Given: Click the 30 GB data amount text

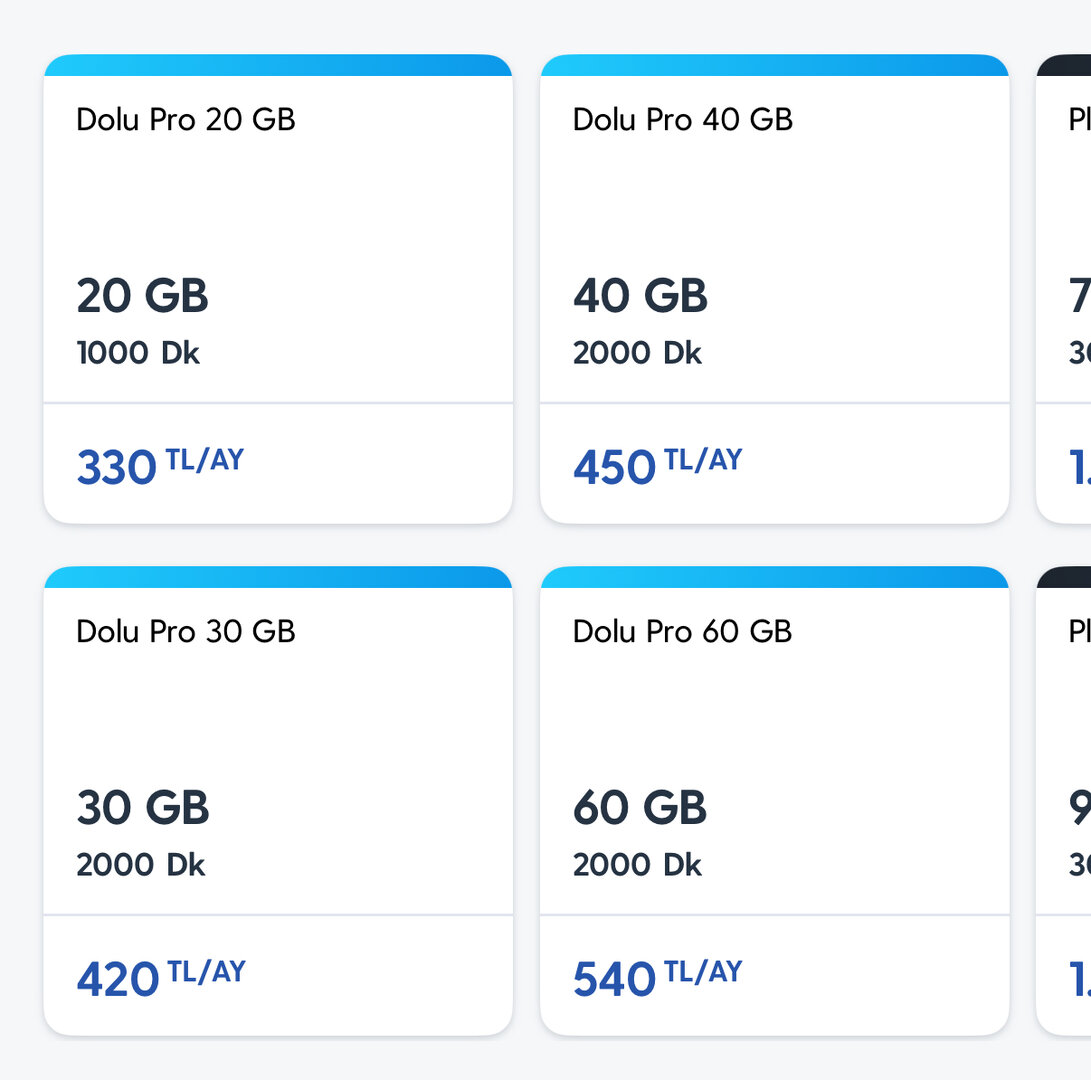Looking at the screenshot, I should pos(143,808).
